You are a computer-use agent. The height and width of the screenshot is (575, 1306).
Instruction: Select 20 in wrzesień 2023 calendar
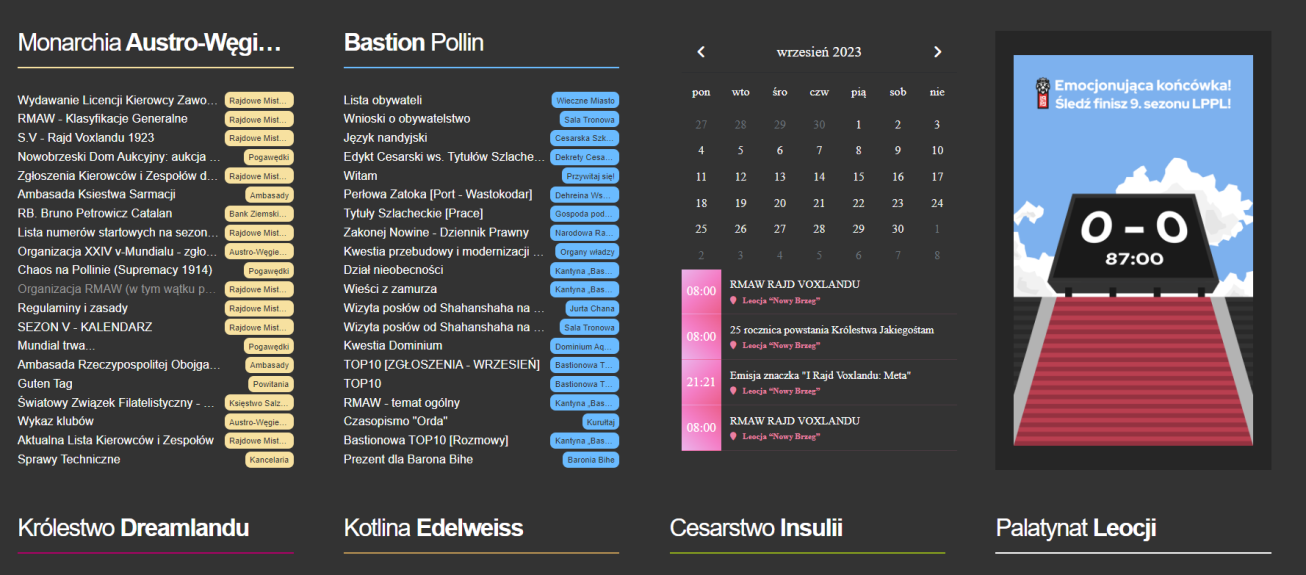[x=780, y=203]
